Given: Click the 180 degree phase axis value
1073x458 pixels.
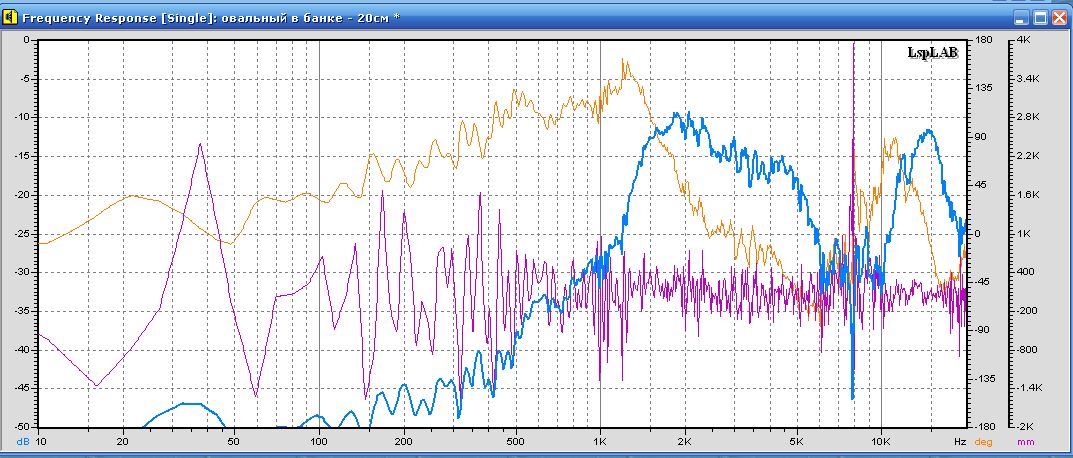Looking at the screenshot, I should point(983,40).
